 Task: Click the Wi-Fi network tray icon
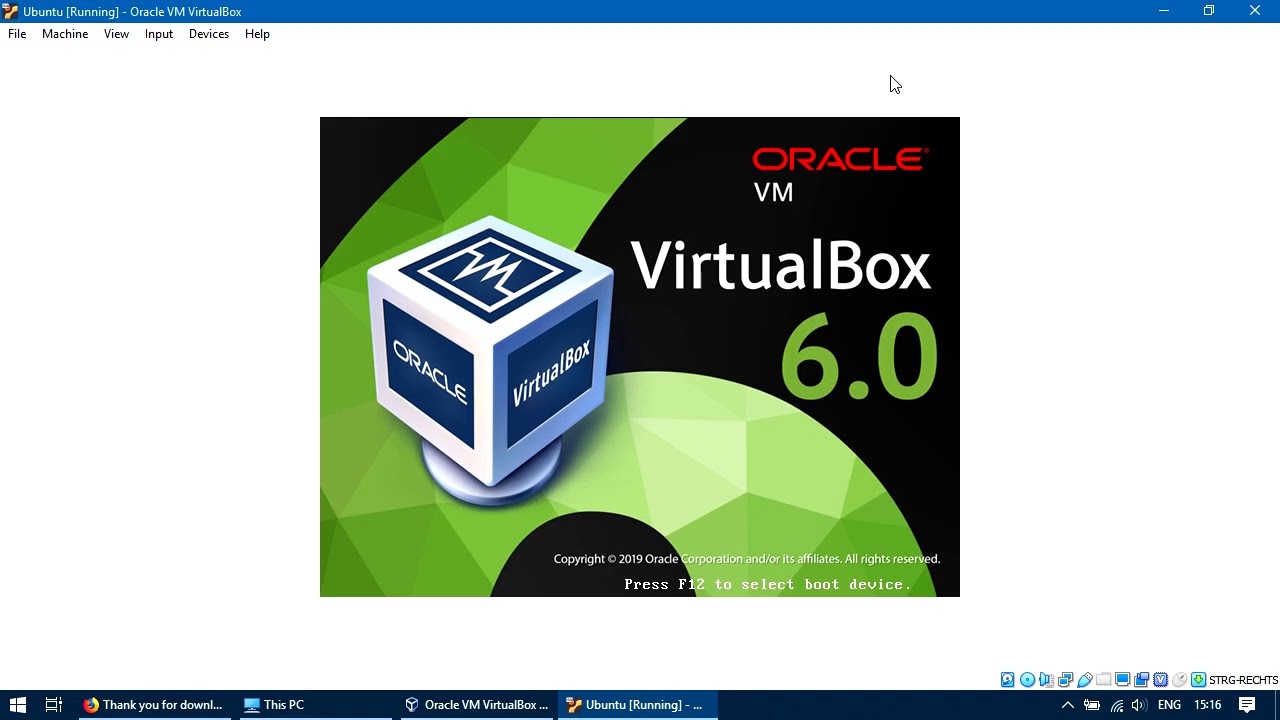pos(1116,705)
